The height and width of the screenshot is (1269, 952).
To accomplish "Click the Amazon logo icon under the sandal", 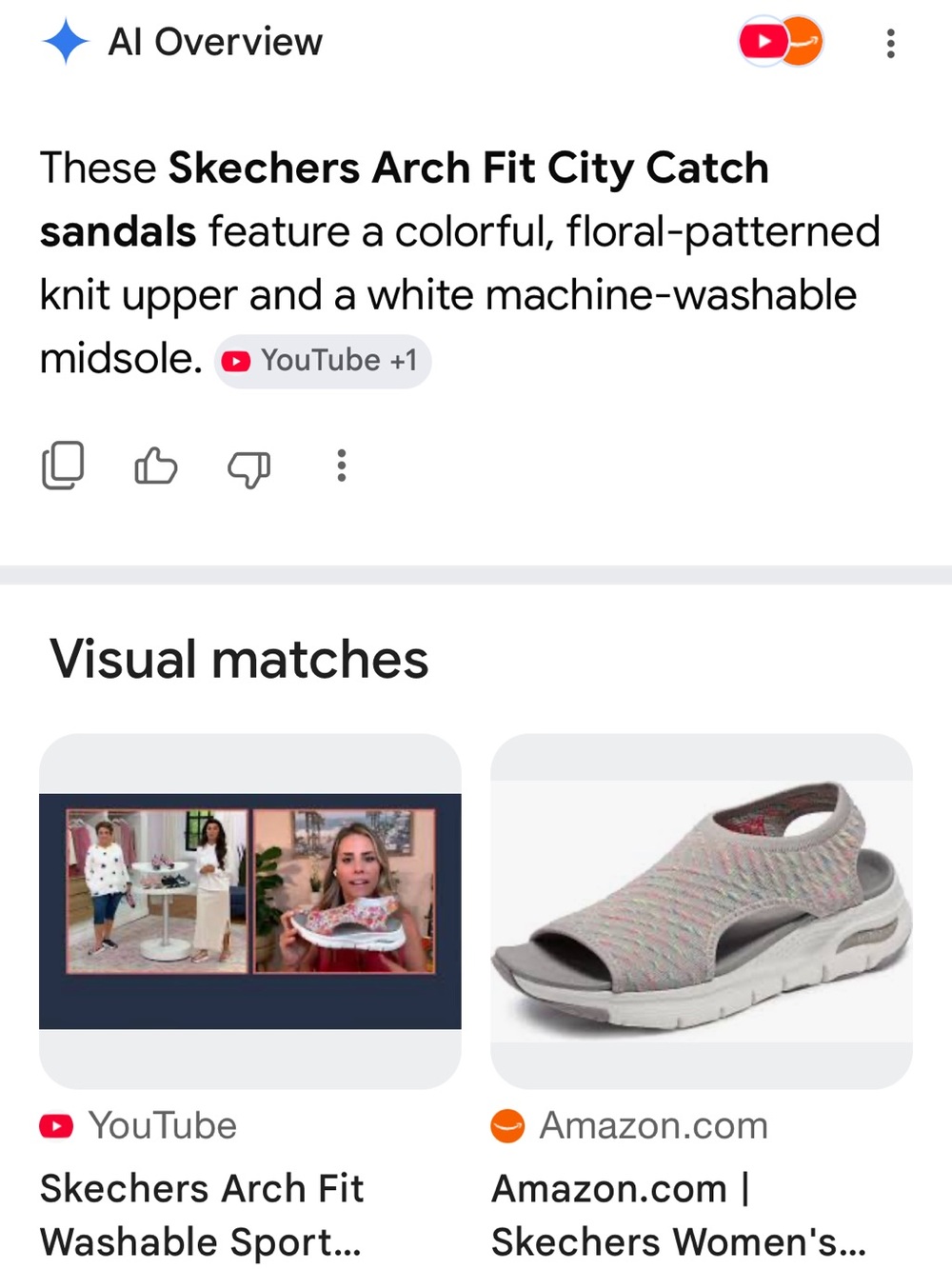I will 507,1126.
